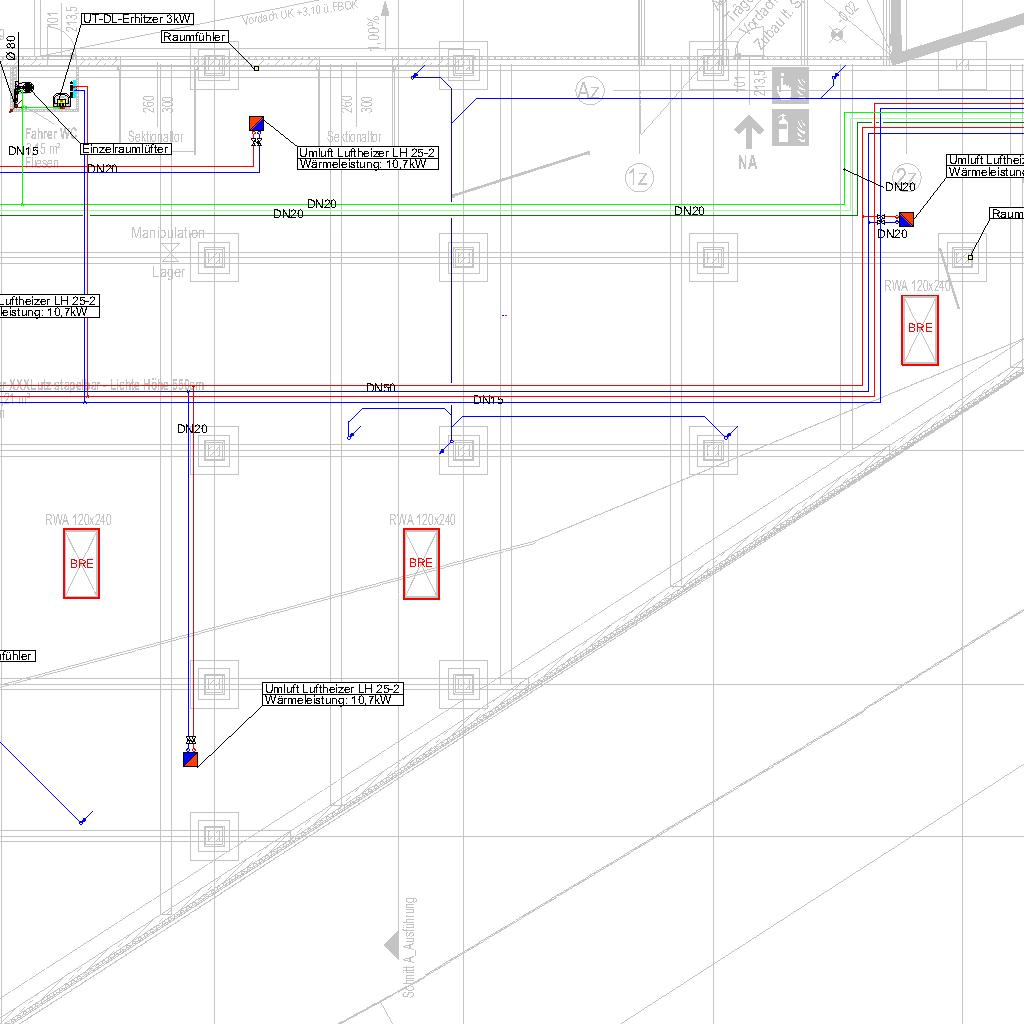Select red-blue Luftheizer symbol beside 2z marker
Image resolution: width=1024 pixels, height=1024 pixels.
point(906,219)
